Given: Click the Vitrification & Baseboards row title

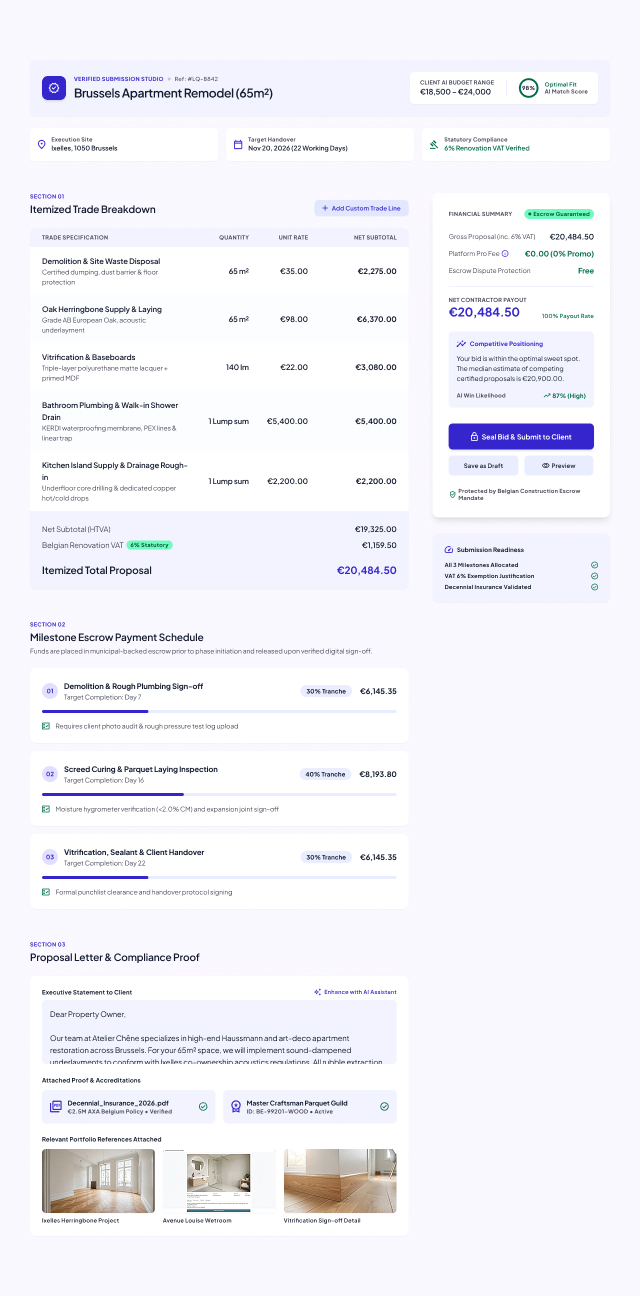Looking at the screenshot, I should pos(88,357).
